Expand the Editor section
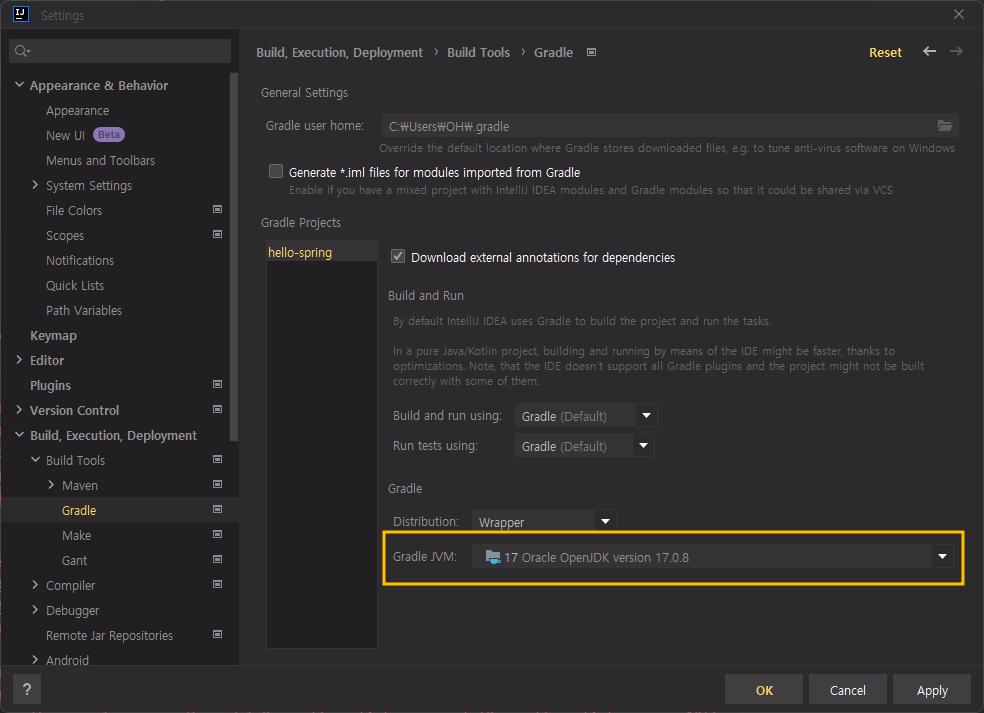 19,360
